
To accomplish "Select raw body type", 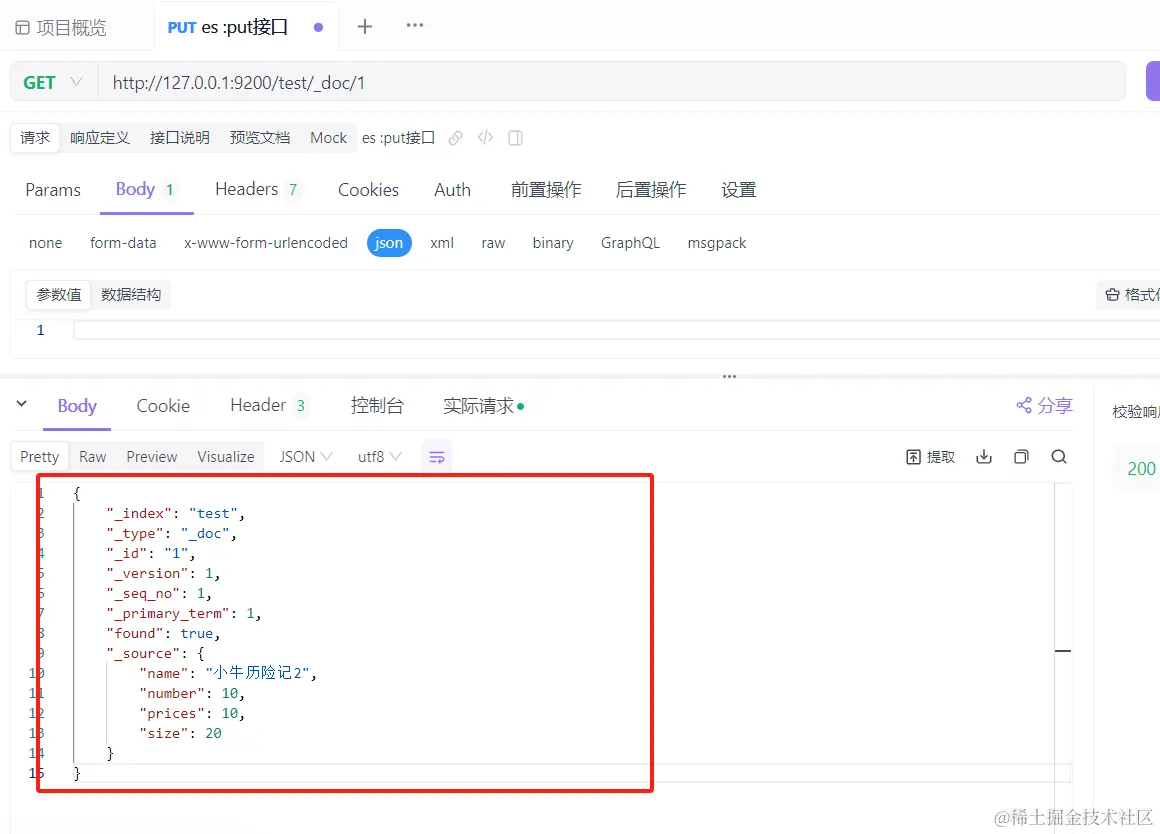I will [x=493, y=243].
